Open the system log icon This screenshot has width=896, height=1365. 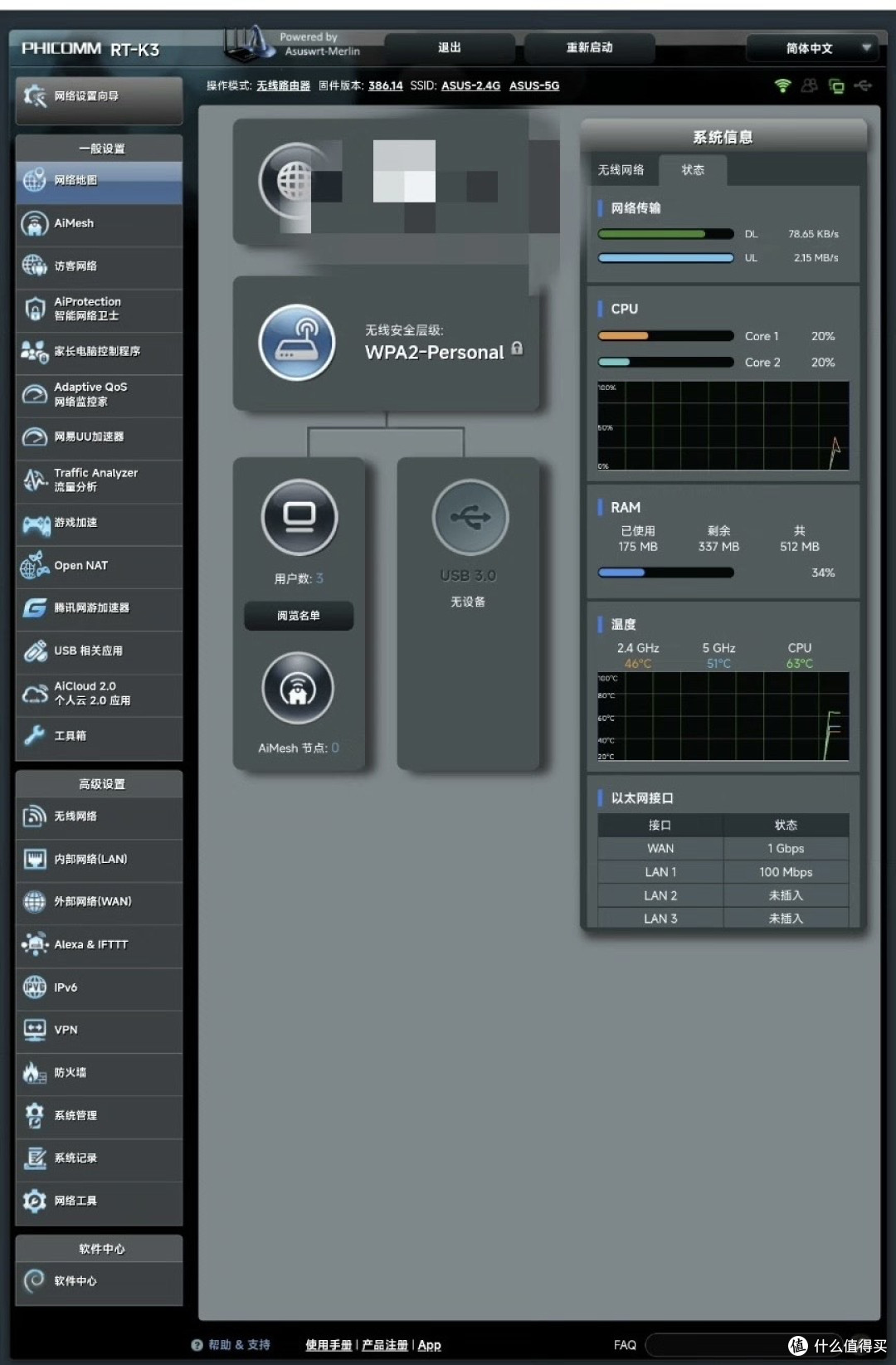34,1158
